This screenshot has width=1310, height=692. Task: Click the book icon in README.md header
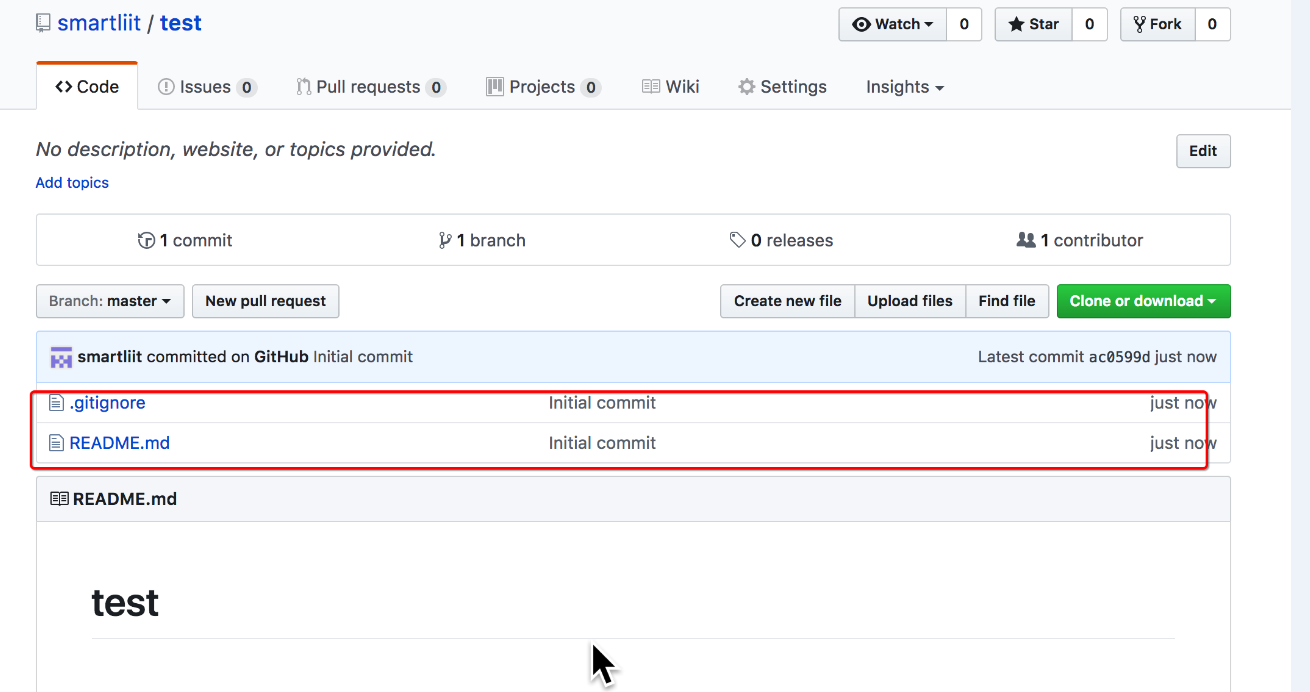59,499
